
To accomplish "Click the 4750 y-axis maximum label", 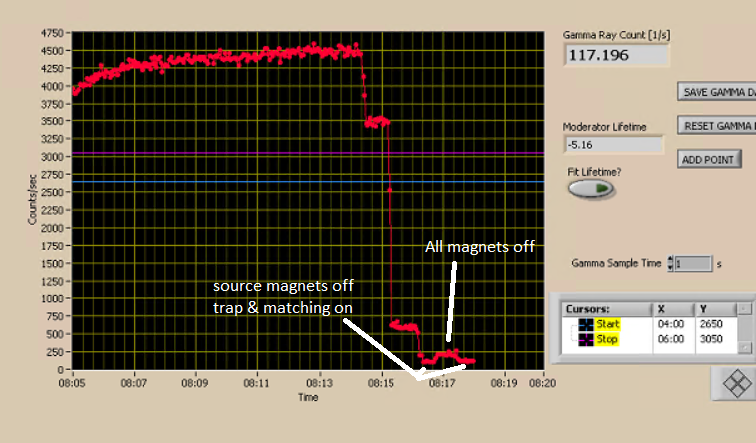I will 52,33.
